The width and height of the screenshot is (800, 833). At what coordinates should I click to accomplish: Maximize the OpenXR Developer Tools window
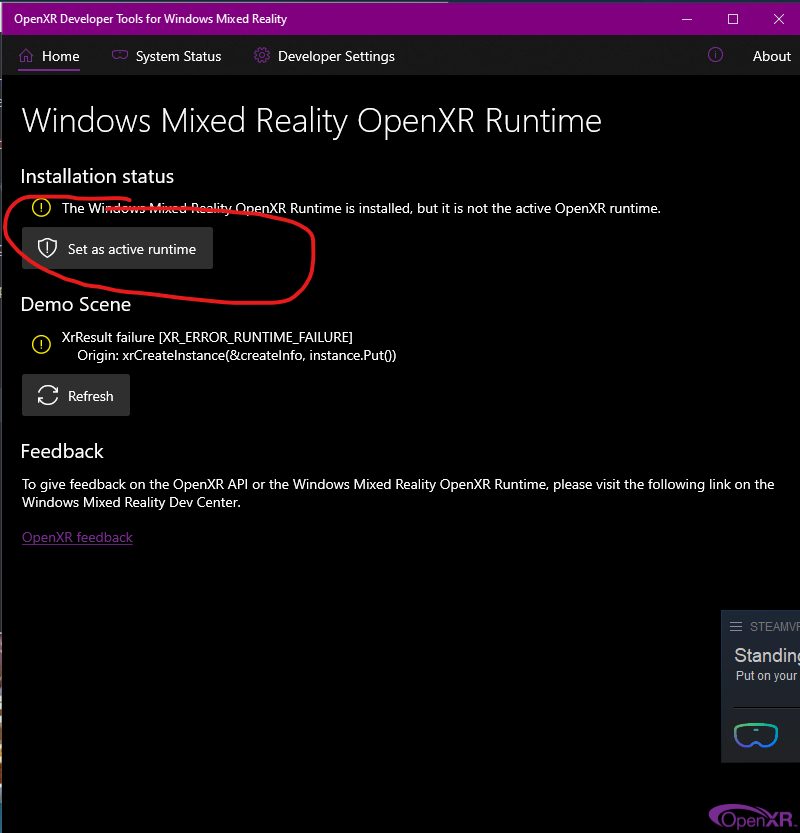(733, 19)
